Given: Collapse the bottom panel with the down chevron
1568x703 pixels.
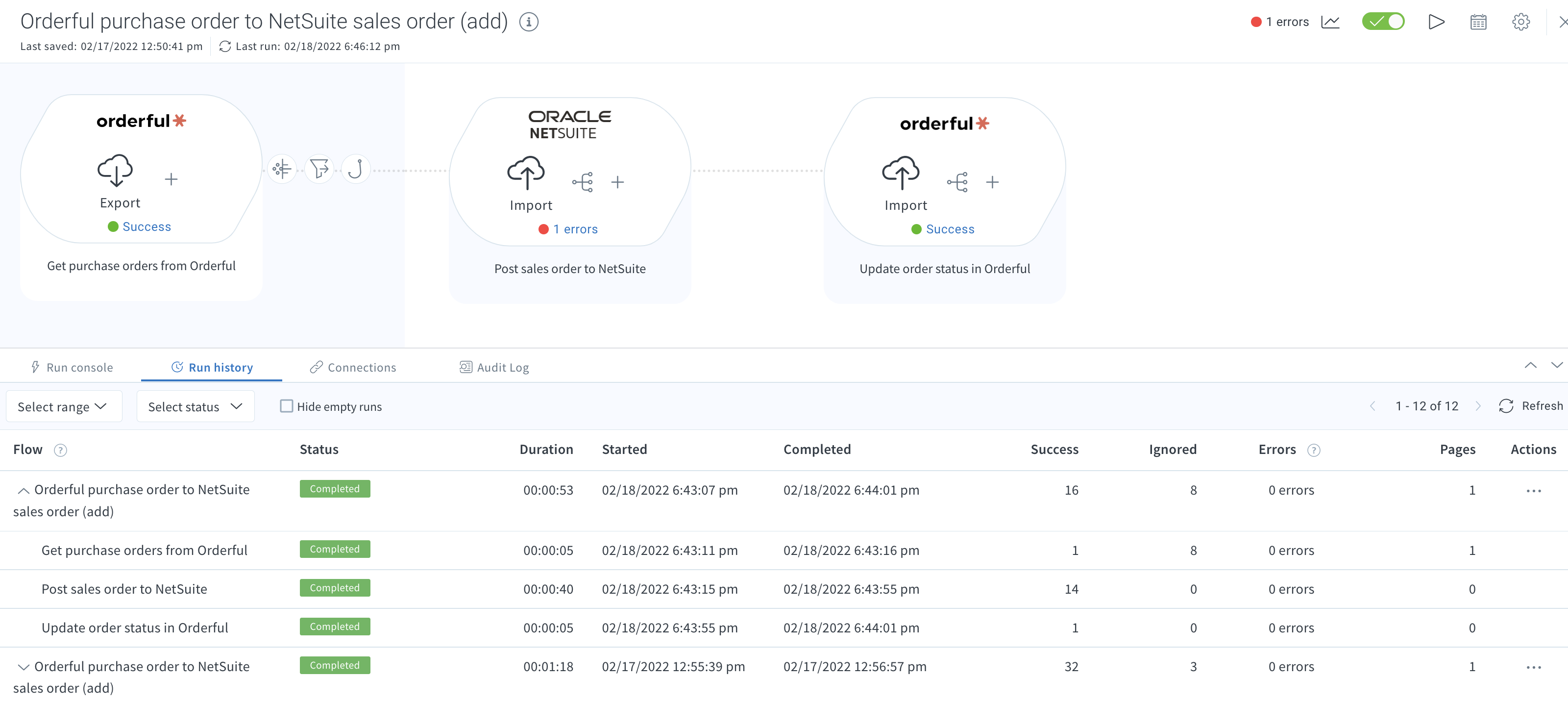Looking at the screenshot, I should 1556,365.
